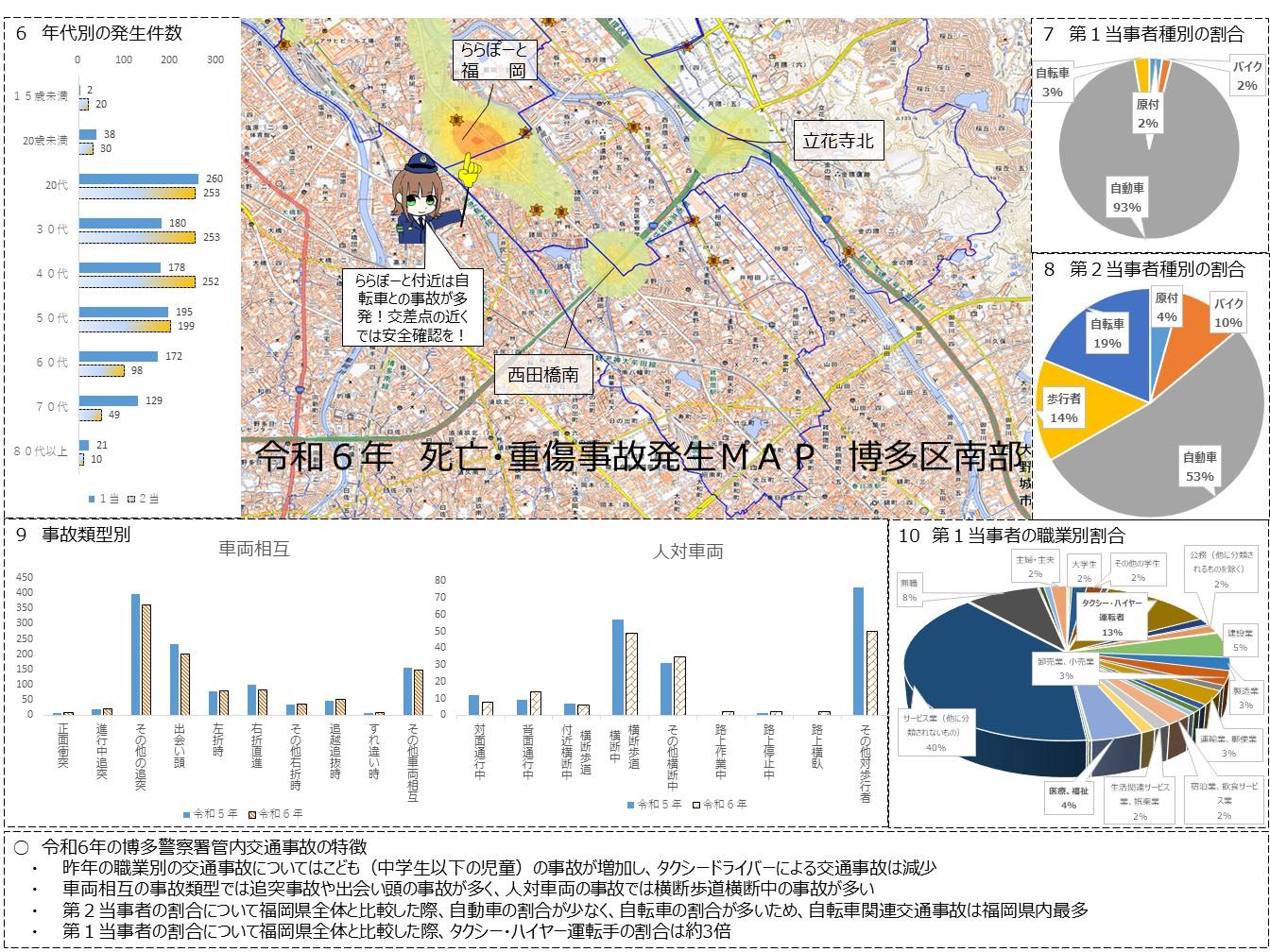This screenshot has height=952, width=1270.
Task: Click the bar value 260 for 20代
Action: click(x=215, y=178)
